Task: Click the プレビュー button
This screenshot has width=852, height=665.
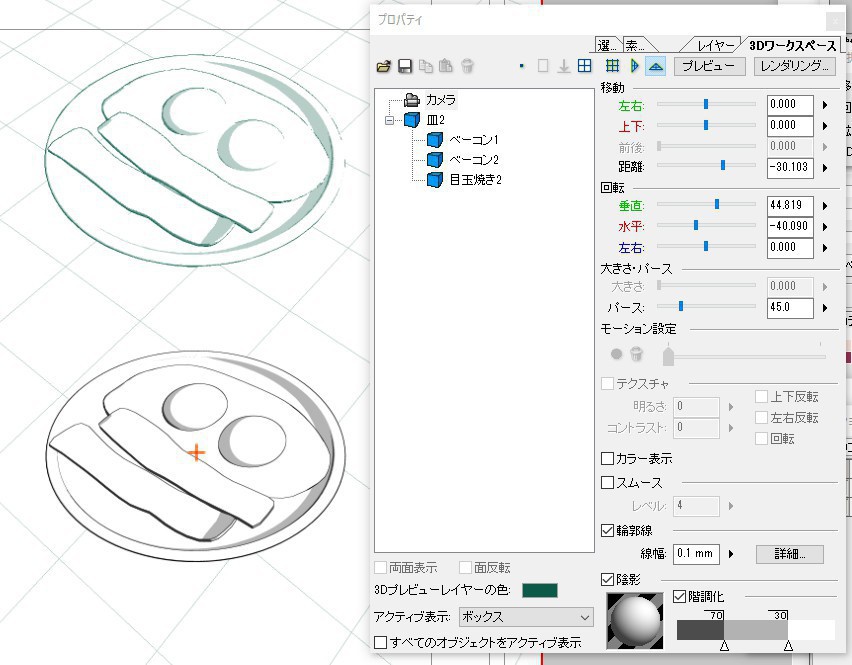Action: (x=708, y=66)
